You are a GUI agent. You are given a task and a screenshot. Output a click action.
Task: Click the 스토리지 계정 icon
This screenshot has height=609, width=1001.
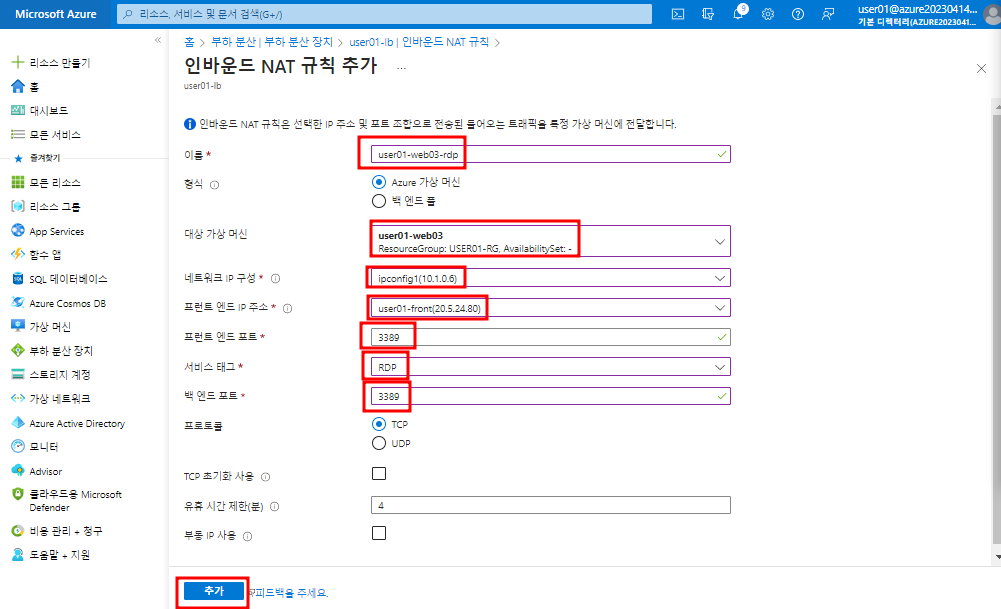(18, 374)
